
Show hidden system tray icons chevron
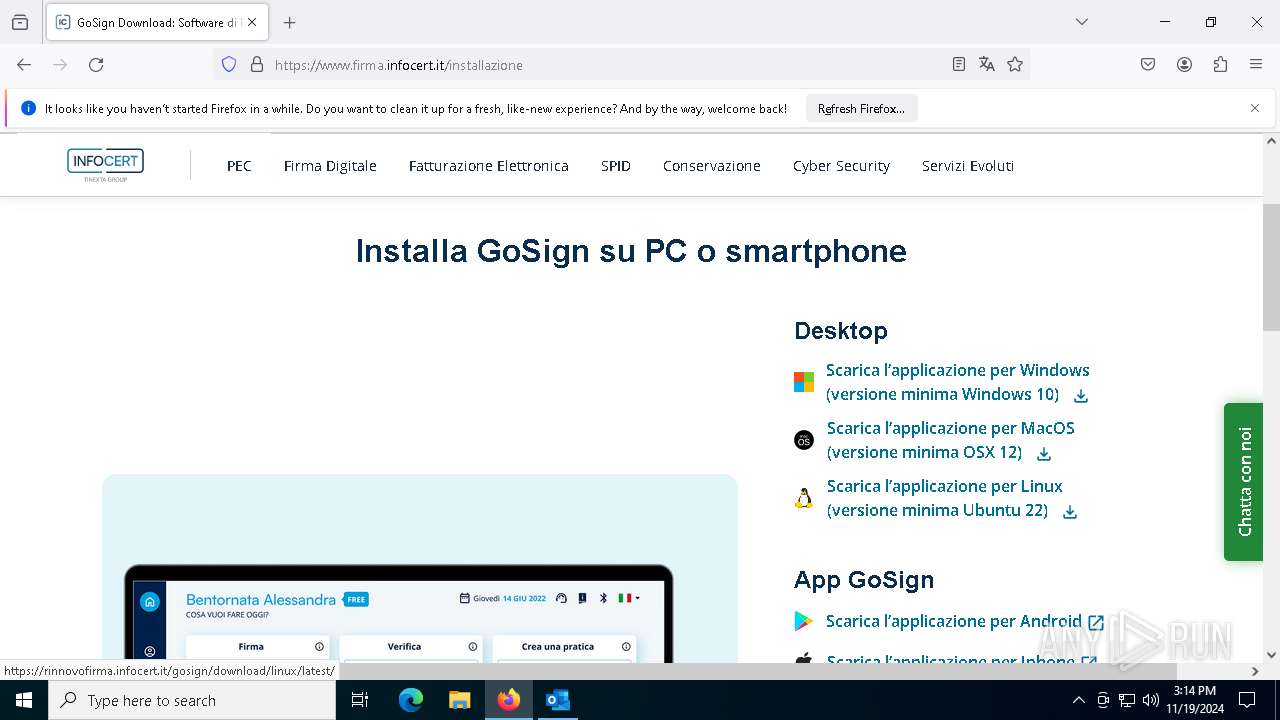(1078, 700)
